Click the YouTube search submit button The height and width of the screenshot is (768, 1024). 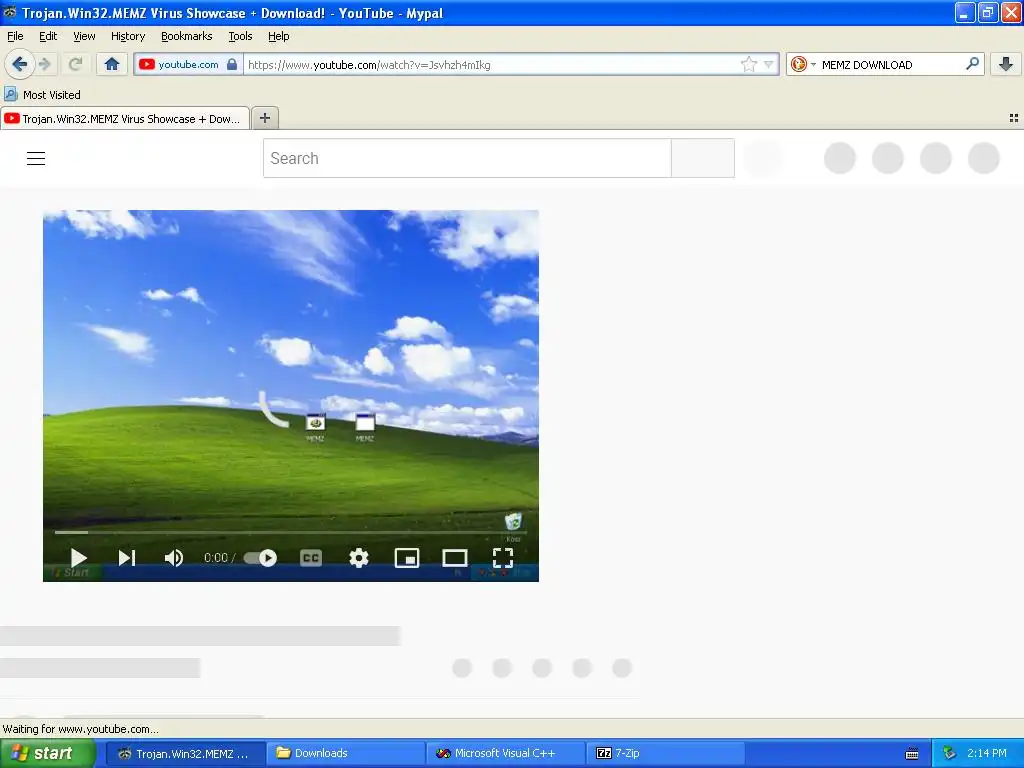click(x=703, y=158)
